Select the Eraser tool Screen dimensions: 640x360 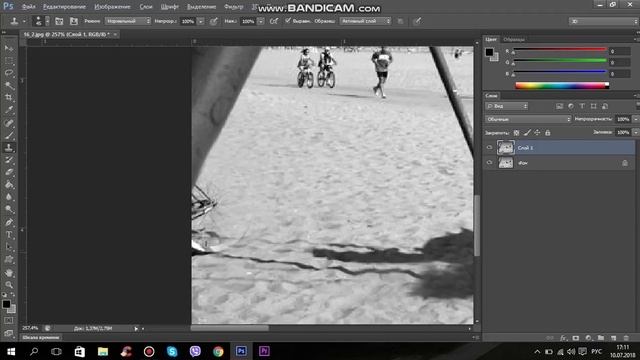point(9,172)
